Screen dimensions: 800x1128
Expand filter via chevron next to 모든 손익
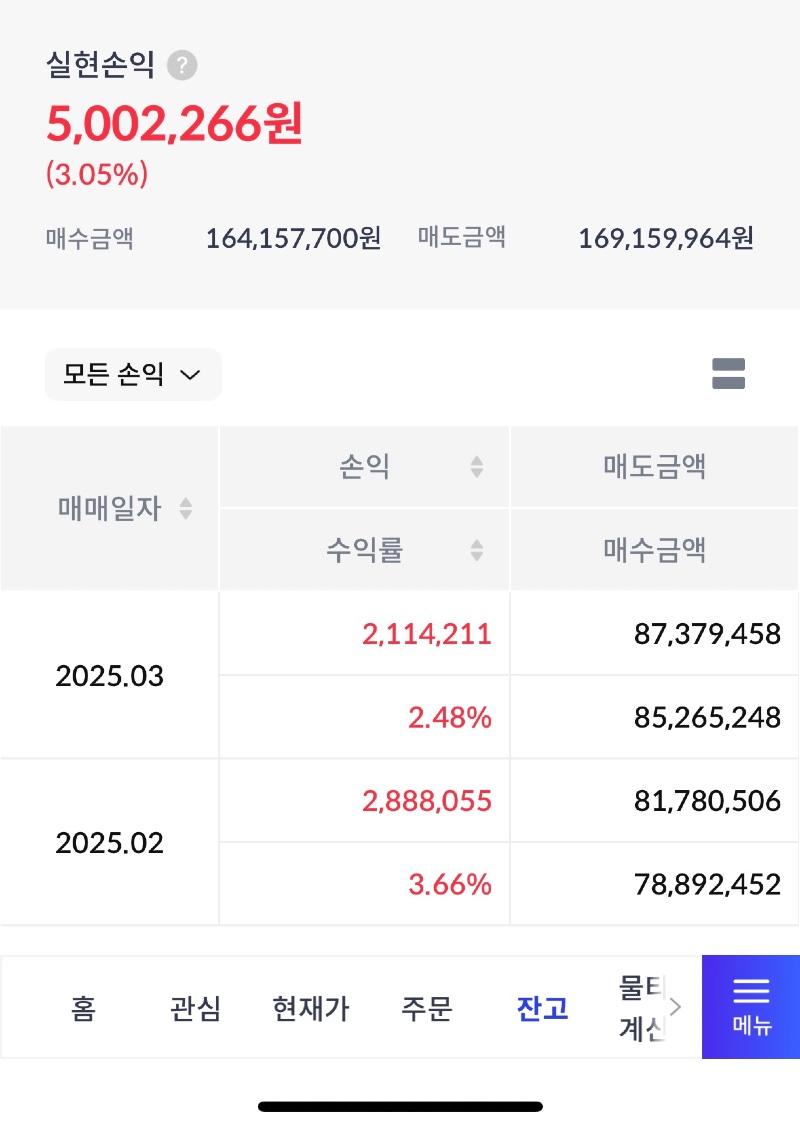[x=190, y=375]
